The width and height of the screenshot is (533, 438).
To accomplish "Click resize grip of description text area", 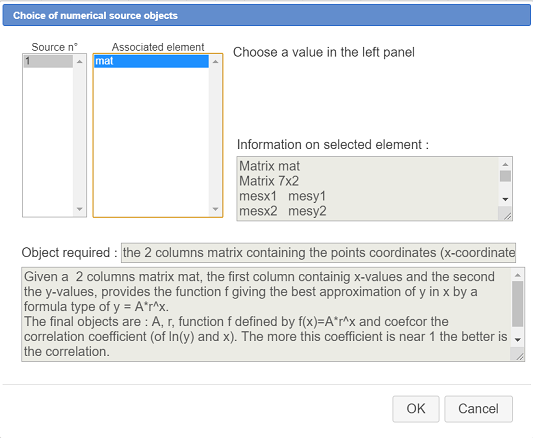I will click(519, 356).
